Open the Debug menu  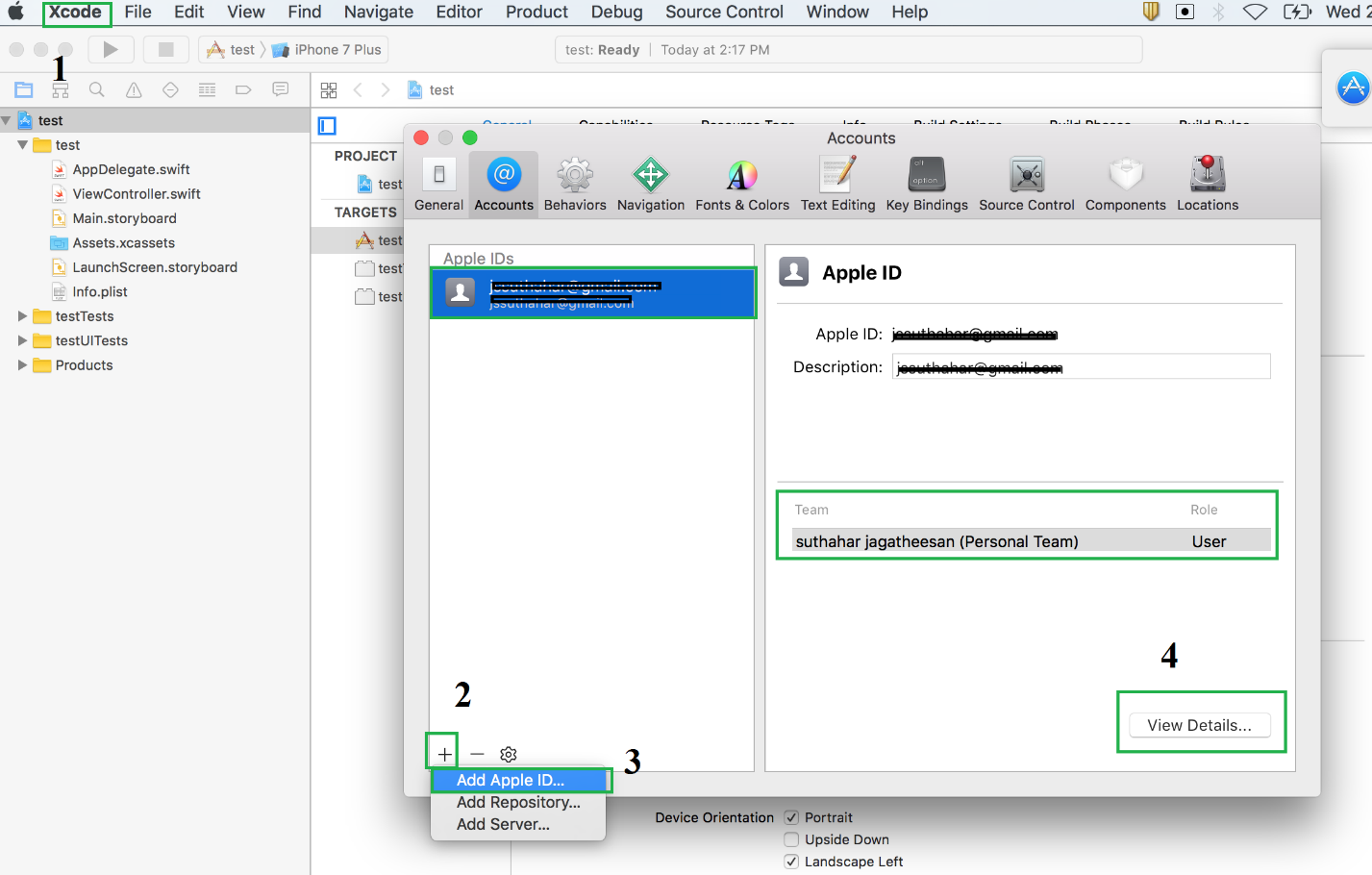(617, 12)
